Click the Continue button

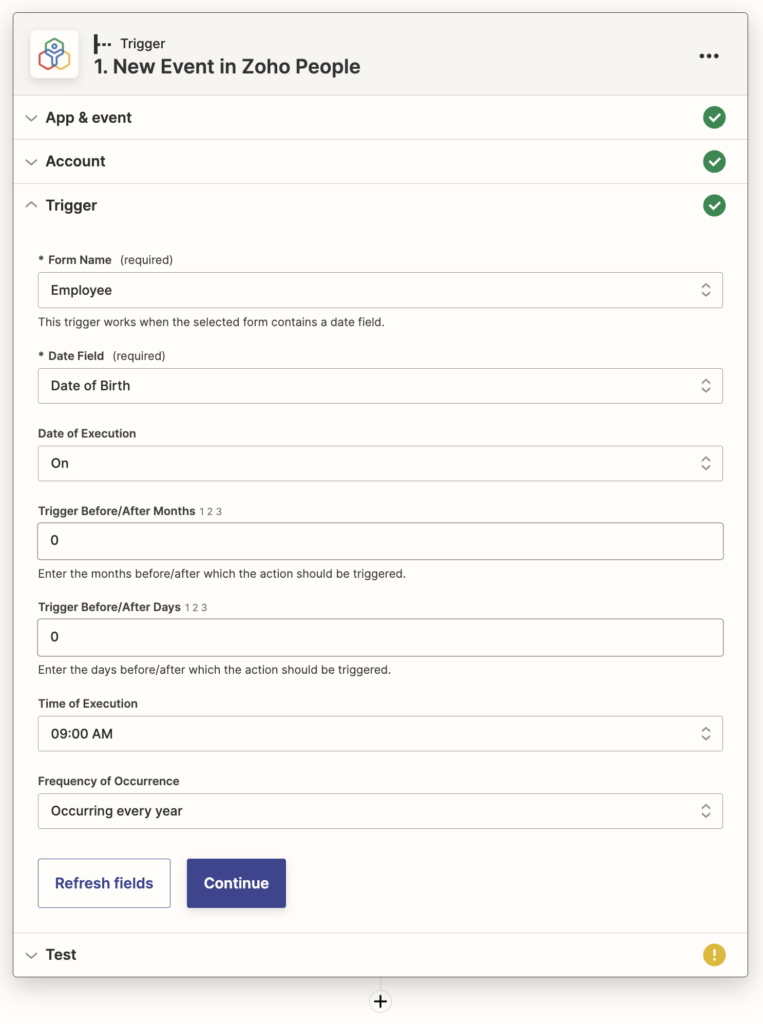tap(236, 883)
